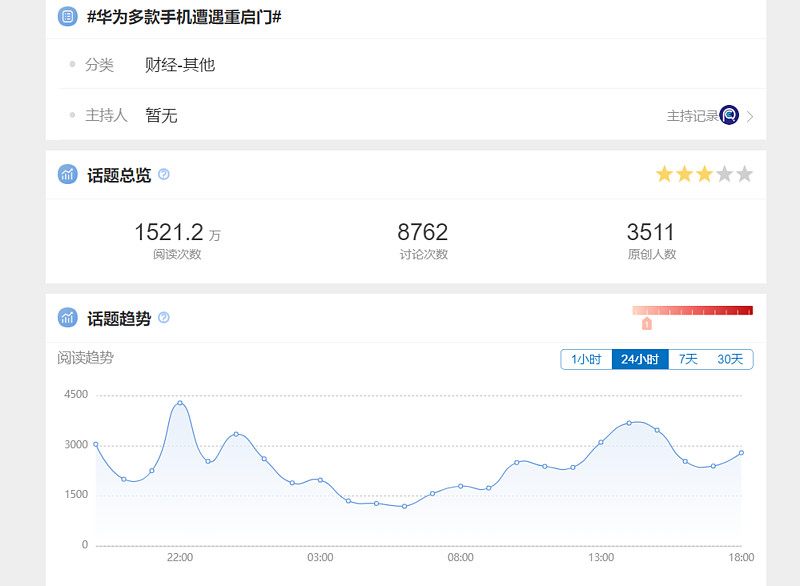800x586 pixels.
Task: Click the fourth gray rating star
Action: [x=724, y=174]
